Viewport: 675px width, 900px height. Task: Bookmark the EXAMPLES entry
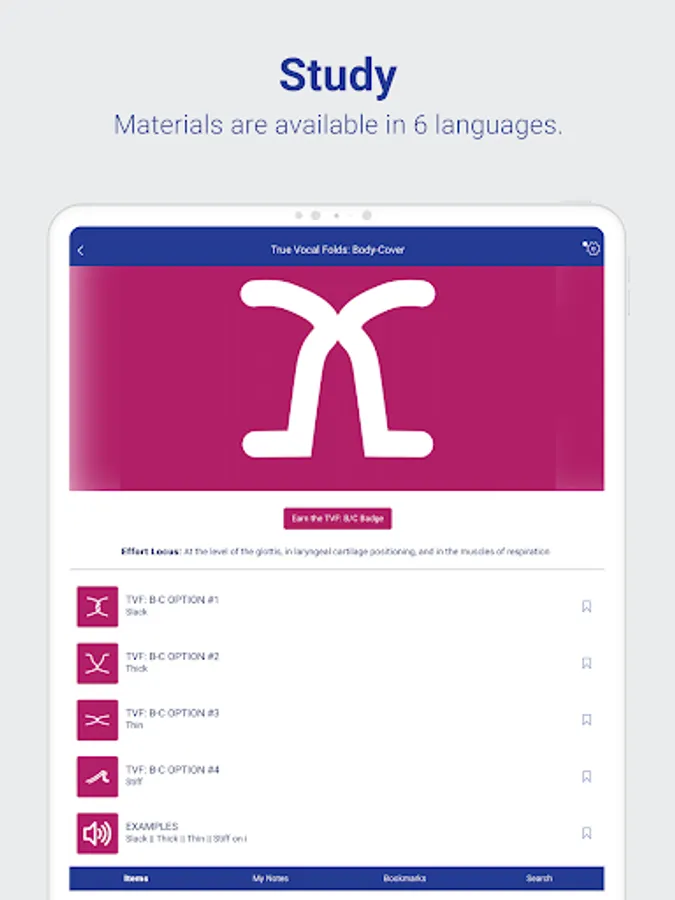585,831
